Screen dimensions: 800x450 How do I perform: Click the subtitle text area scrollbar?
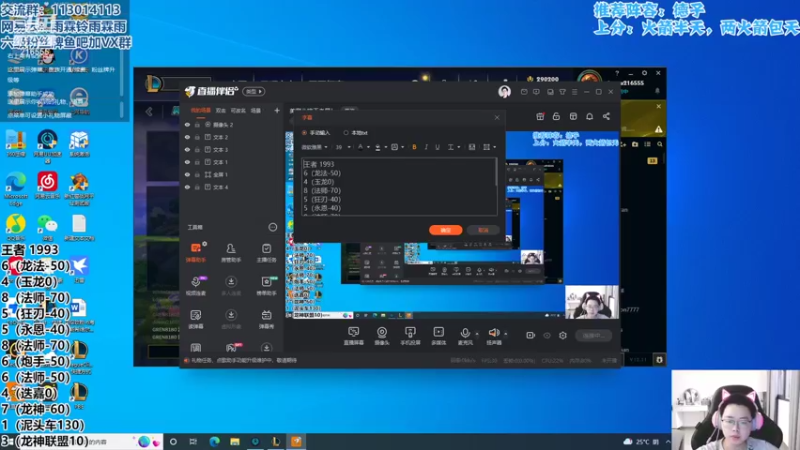click(x=496, y=172)
